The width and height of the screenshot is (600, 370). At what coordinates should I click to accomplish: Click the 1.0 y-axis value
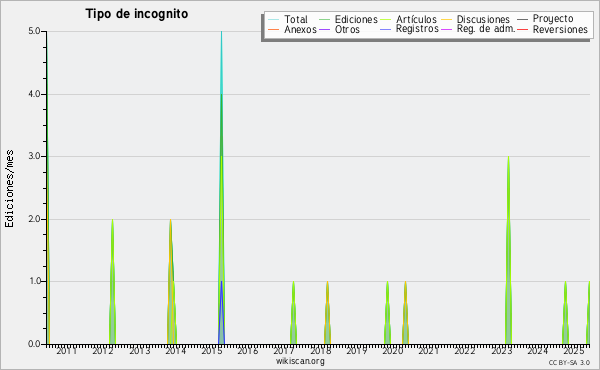[x=34, y=281]
